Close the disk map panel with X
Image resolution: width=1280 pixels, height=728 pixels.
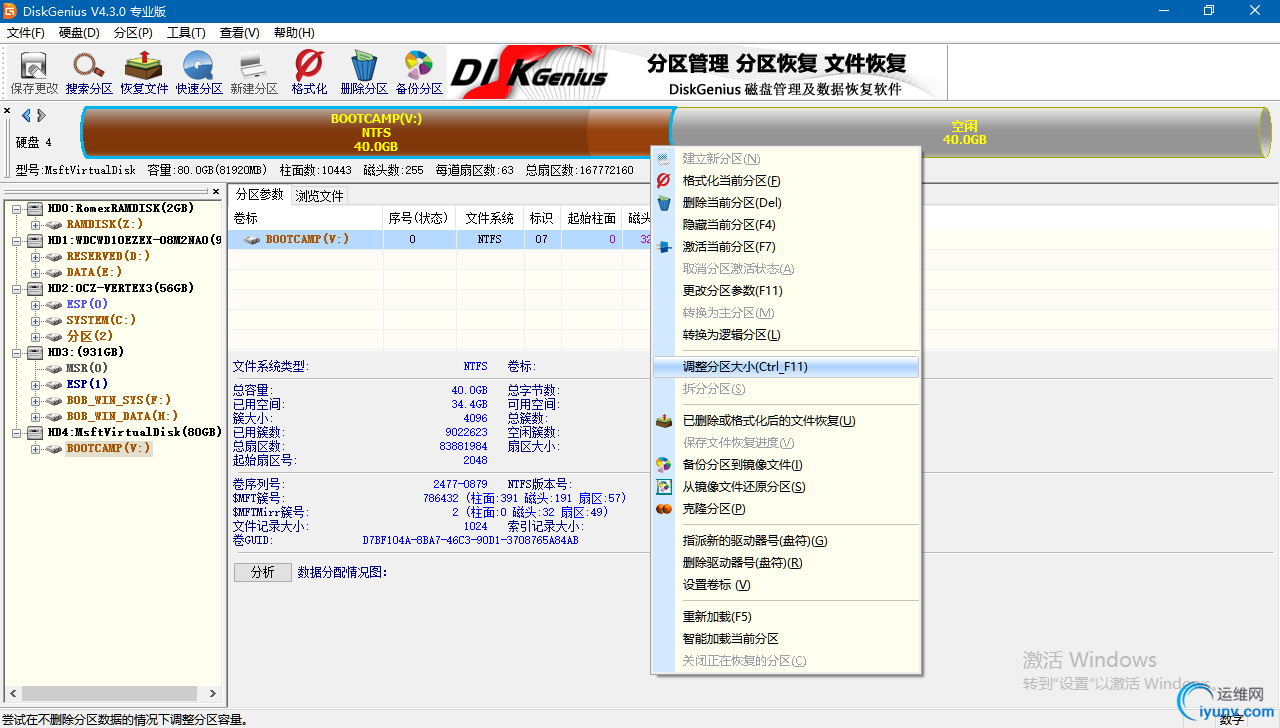[7, 111]
